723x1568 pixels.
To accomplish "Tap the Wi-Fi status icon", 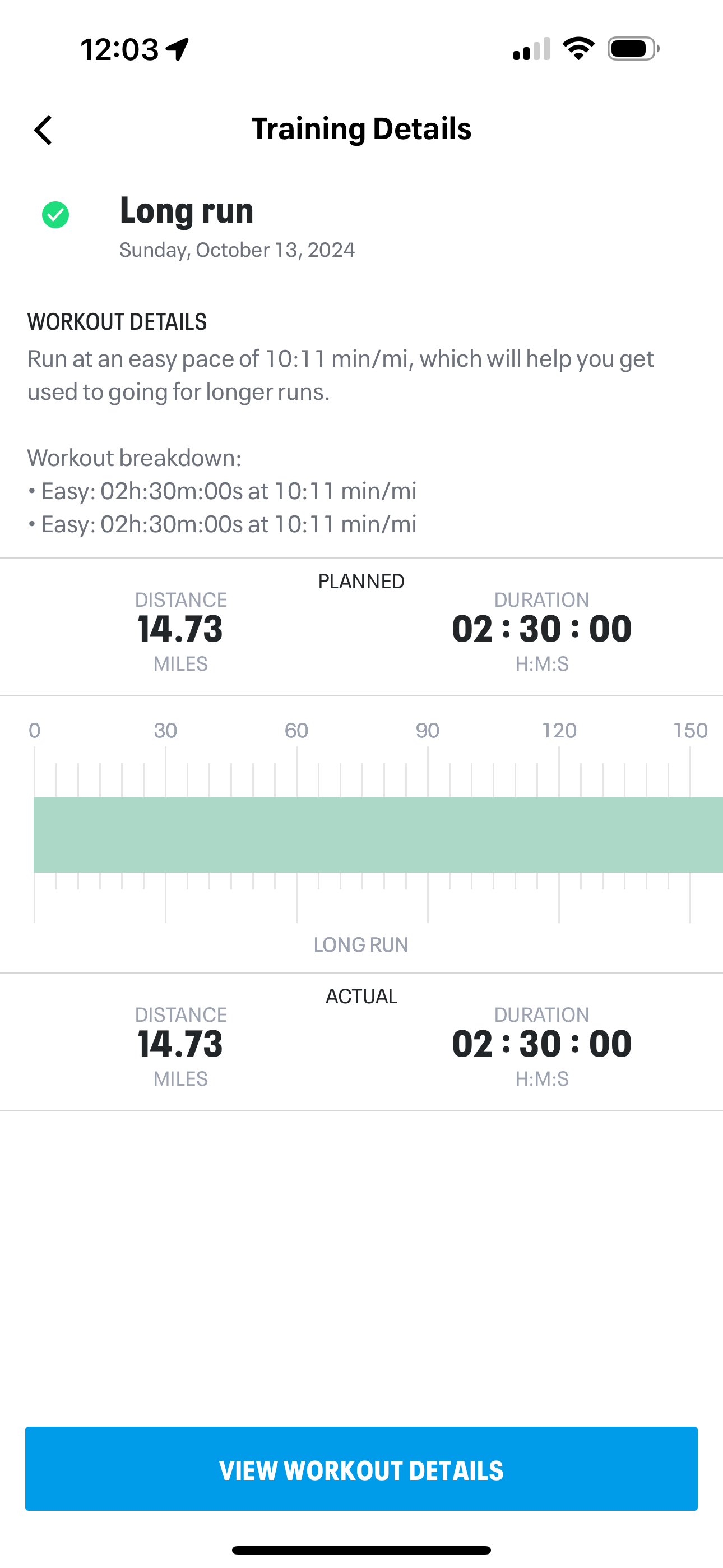I will coord(578,49).
